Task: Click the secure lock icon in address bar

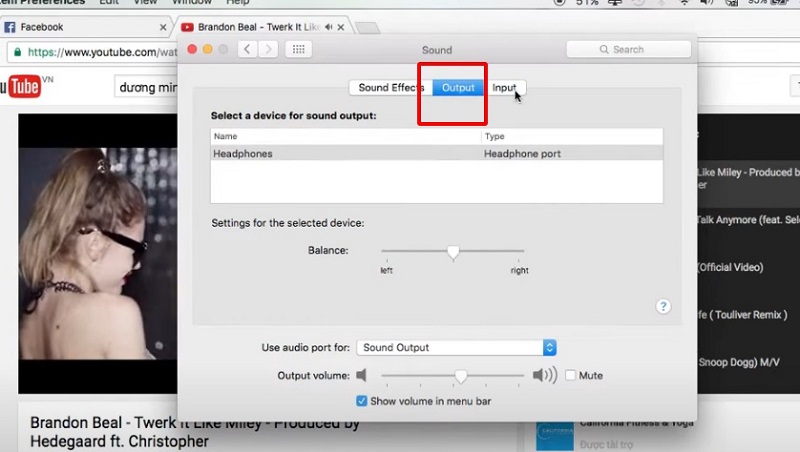Action: (18, 52)
